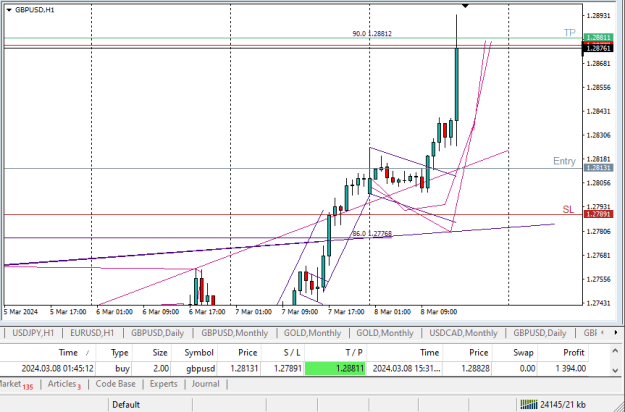Click the 90.0 1.28812 level label
Image resolution: width=625 pixels, height=412 pixels.
point(372,33)
